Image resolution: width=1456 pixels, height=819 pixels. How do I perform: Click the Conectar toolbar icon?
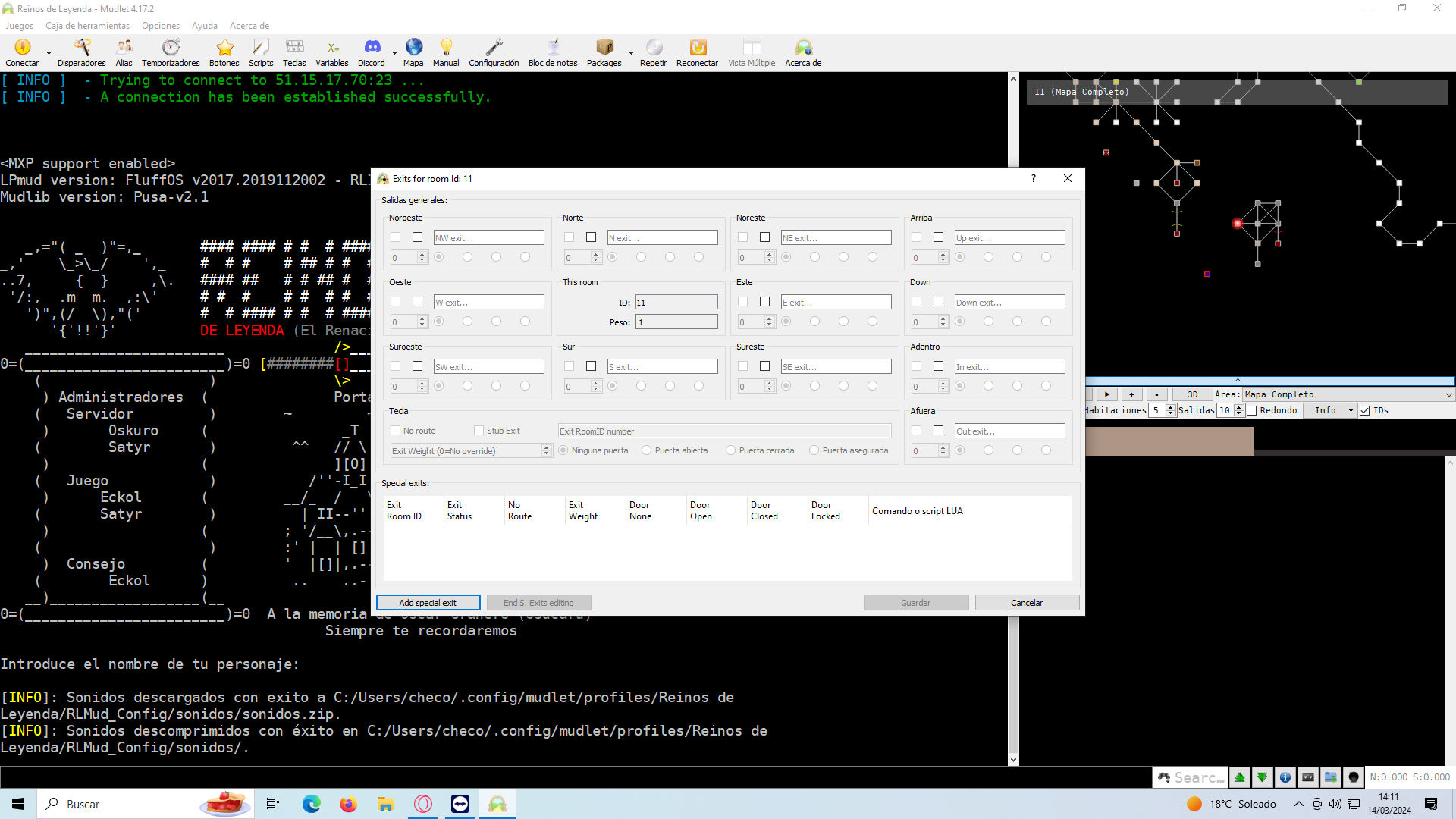pyautogui.click(x=22, y=52)
